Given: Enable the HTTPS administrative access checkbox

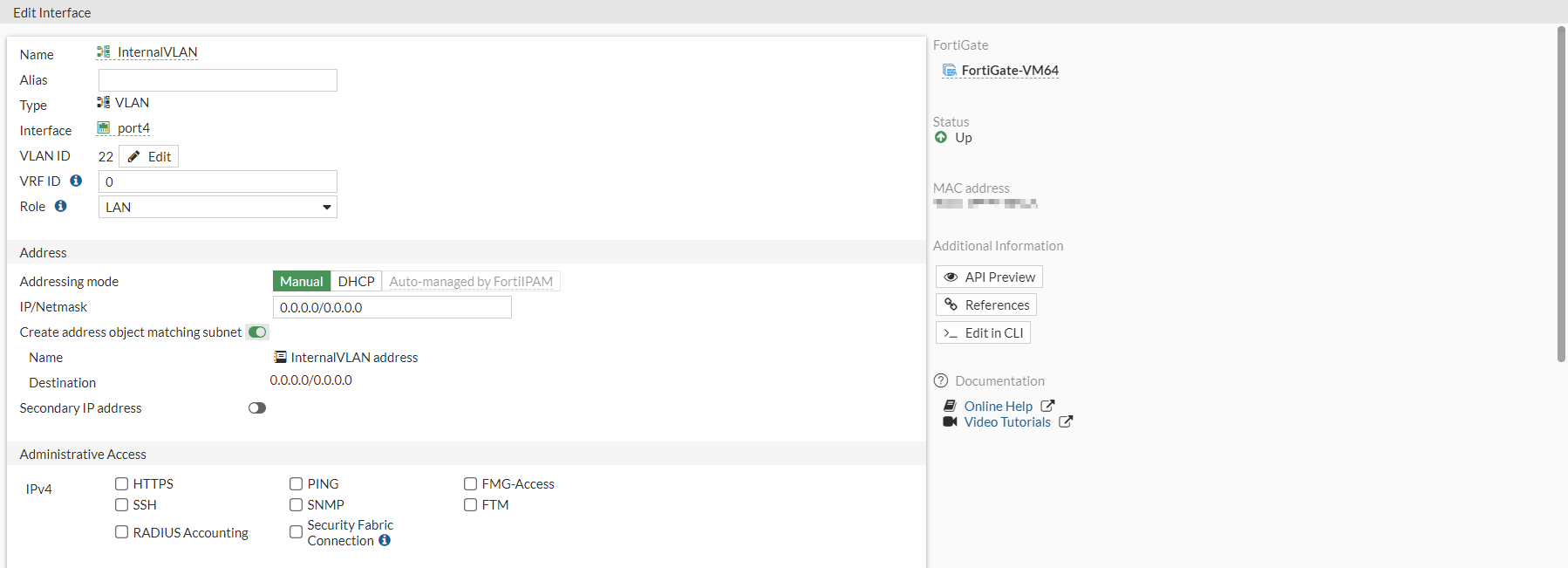Looking at the screenshot, I should click(122, 483).
